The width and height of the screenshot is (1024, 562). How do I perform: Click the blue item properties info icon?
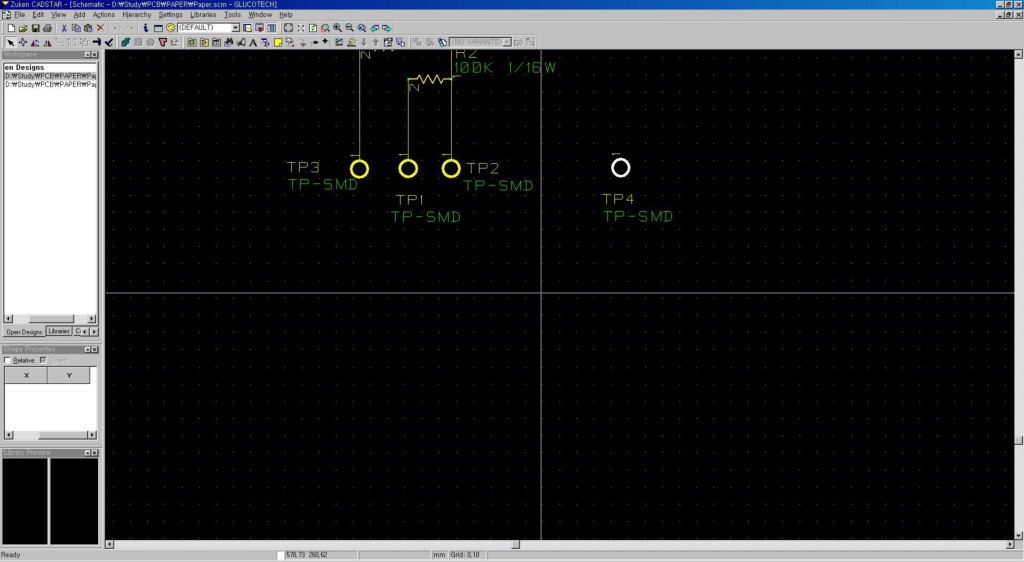point(146,28)
